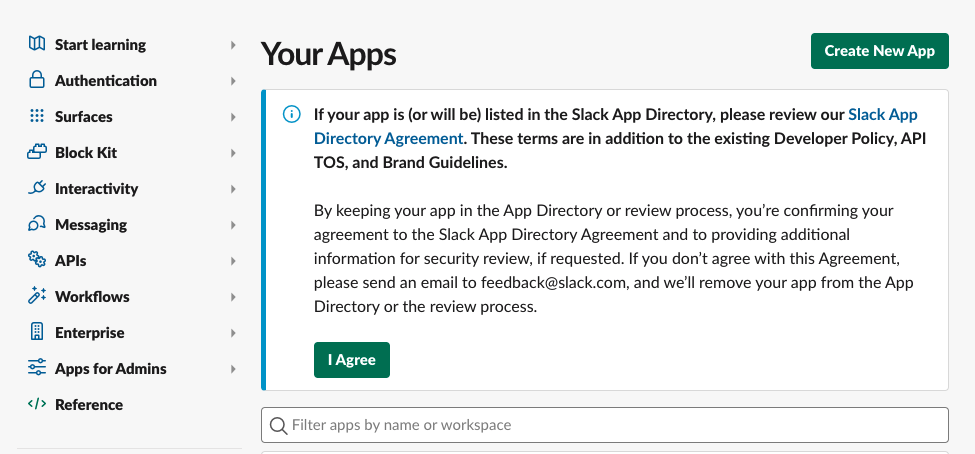This screenshot has width=975, height=454.
Task: Click the magnifier icon in the filter box
Action: pyautogui.click(x=279, y=425)
